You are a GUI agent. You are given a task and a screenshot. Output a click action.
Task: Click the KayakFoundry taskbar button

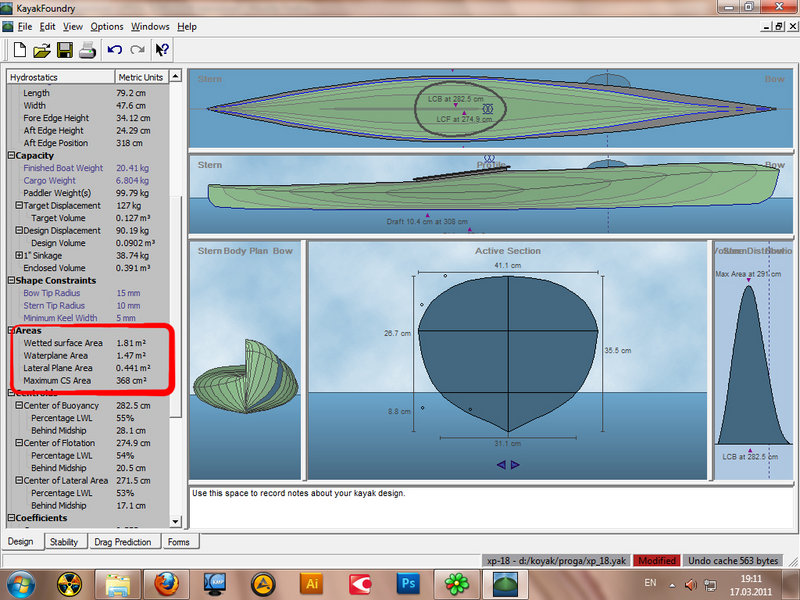pyautogui.click(x=505, y=584)
